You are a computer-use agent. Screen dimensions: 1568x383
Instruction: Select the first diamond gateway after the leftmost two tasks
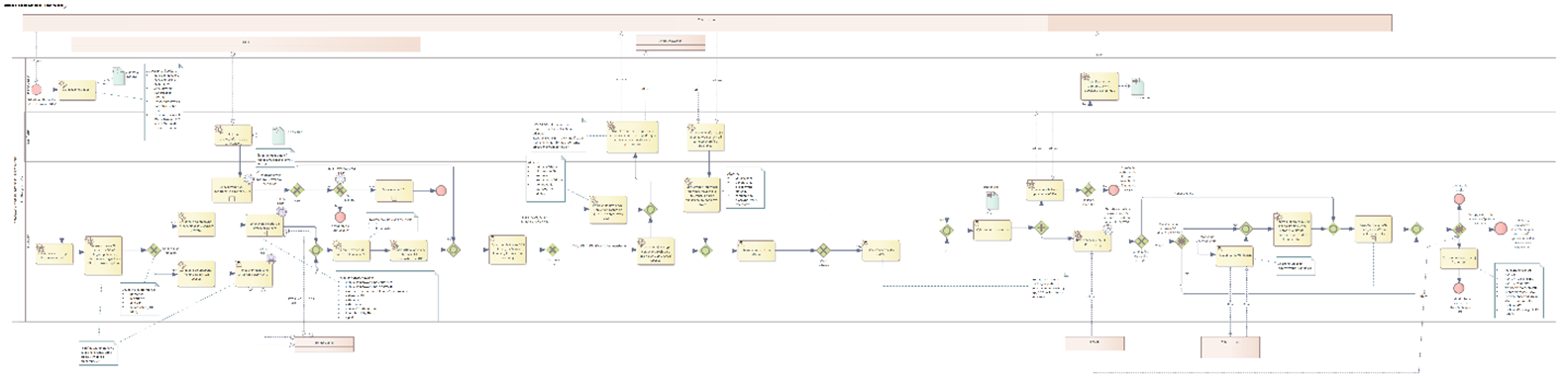coord(154,251)
